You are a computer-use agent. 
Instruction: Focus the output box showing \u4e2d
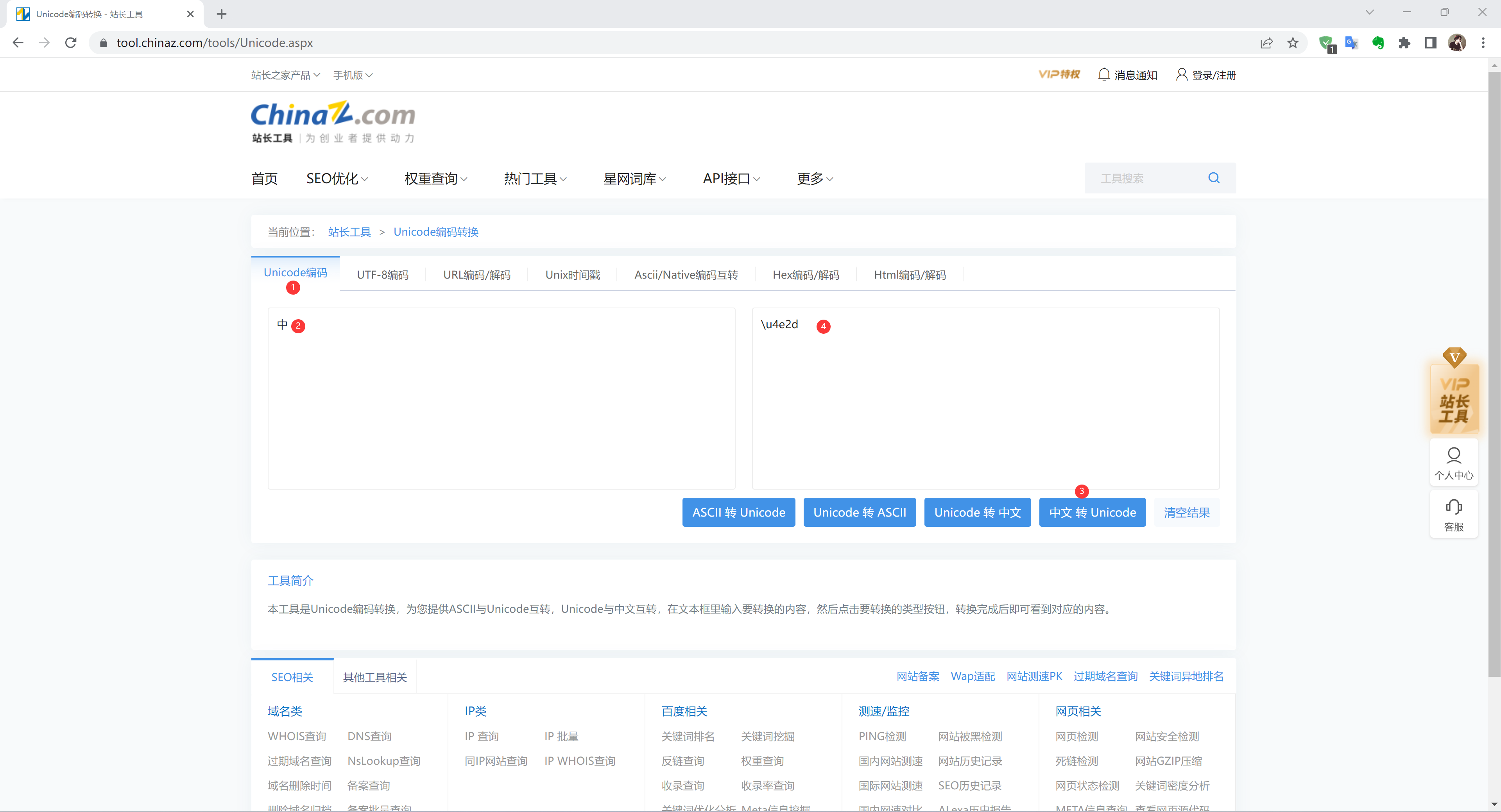tap(985, 399)
